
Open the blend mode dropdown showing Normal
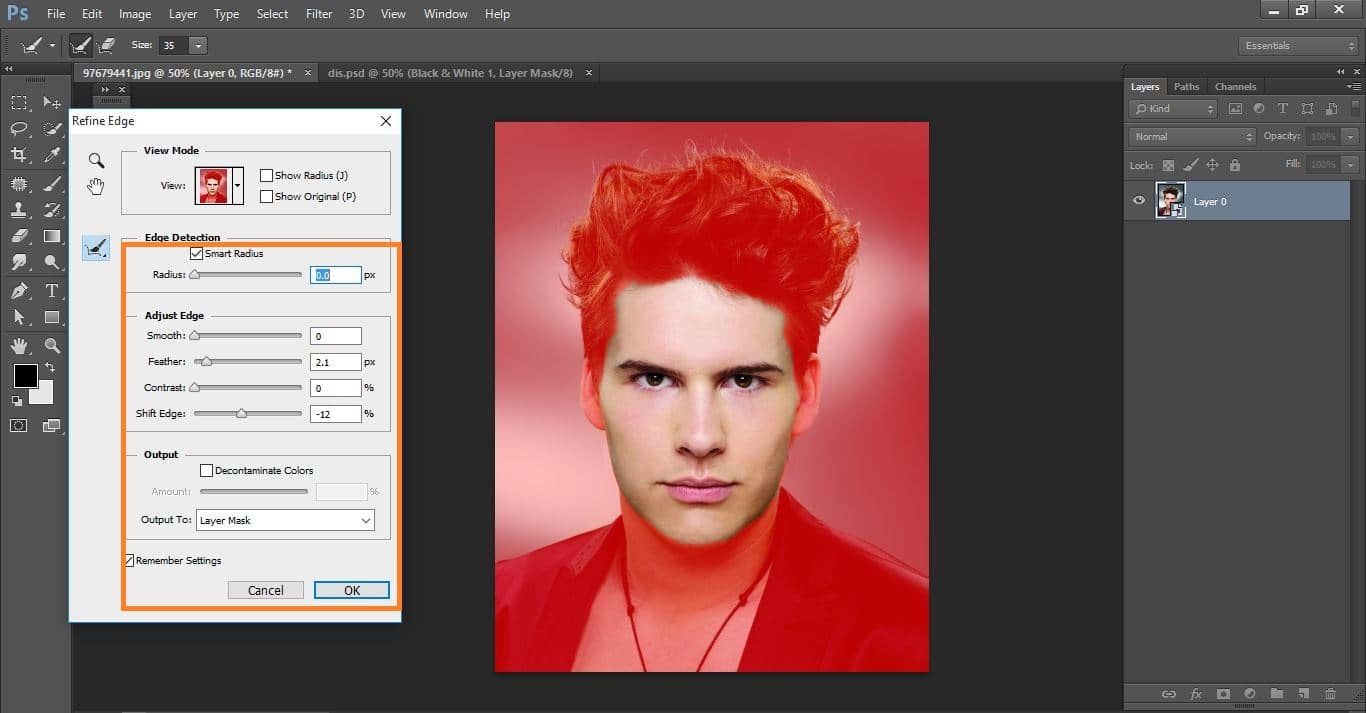tap(1190, 136)
